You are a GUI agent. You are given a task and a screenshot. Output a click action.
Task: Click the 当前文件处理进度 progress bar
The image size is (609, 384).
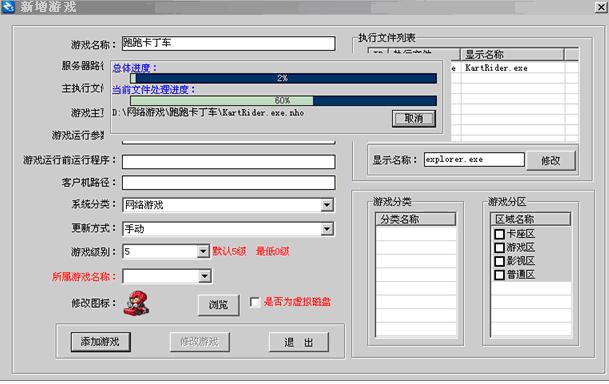(283, 101)
